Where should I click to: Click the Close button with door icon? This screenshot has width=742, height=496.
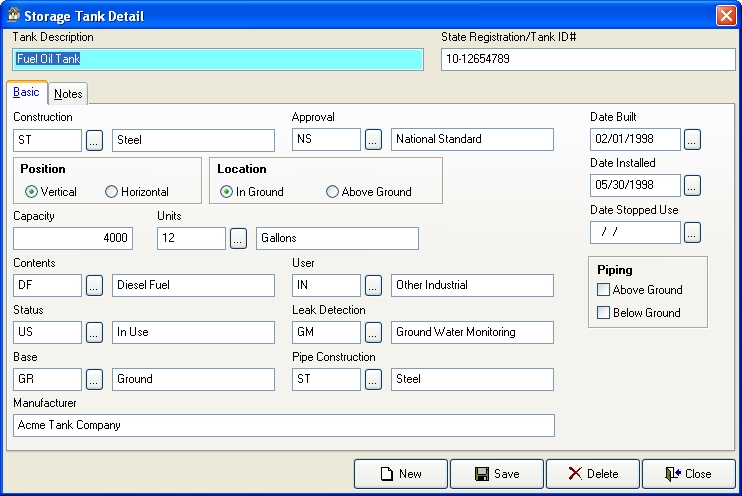[x=688, y=474]
